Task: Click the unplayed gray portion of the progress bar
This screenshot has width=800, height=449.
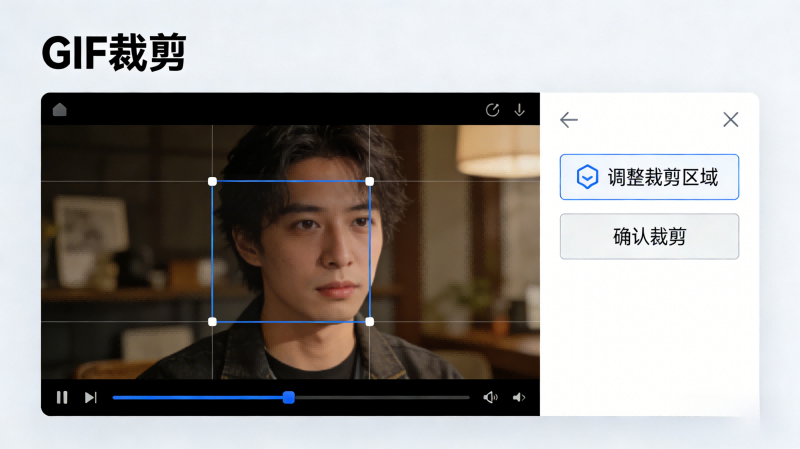Action: (x=380, y=397)
